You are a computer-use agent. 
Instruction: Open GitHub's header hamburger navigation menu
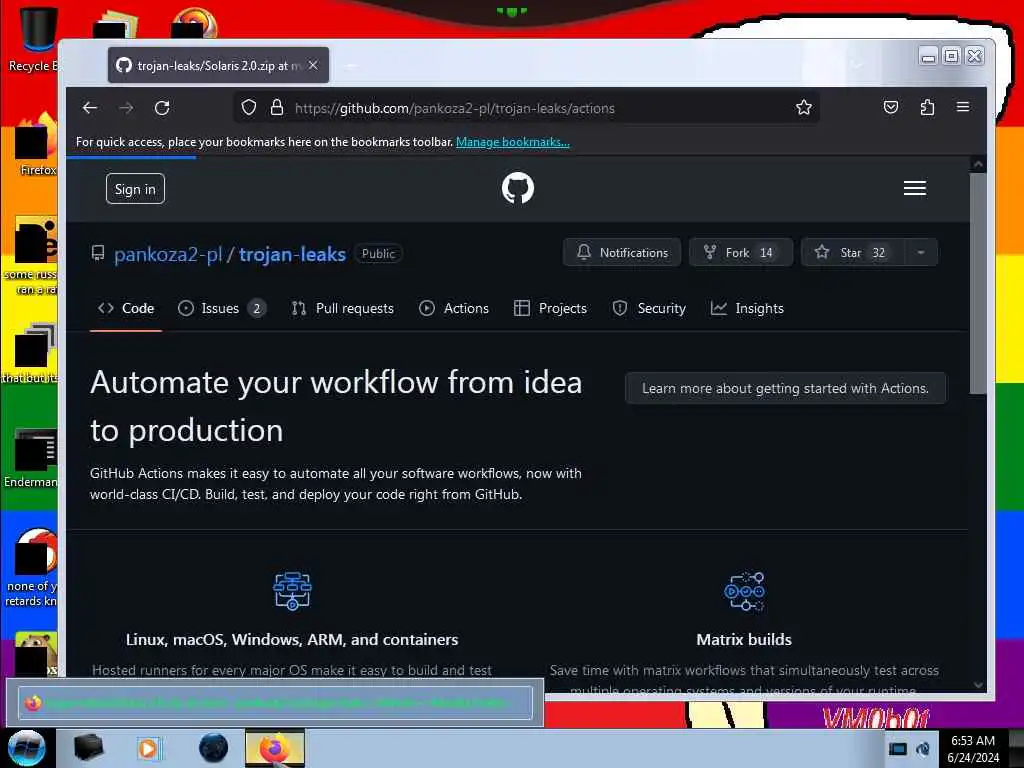click(914, 188)
